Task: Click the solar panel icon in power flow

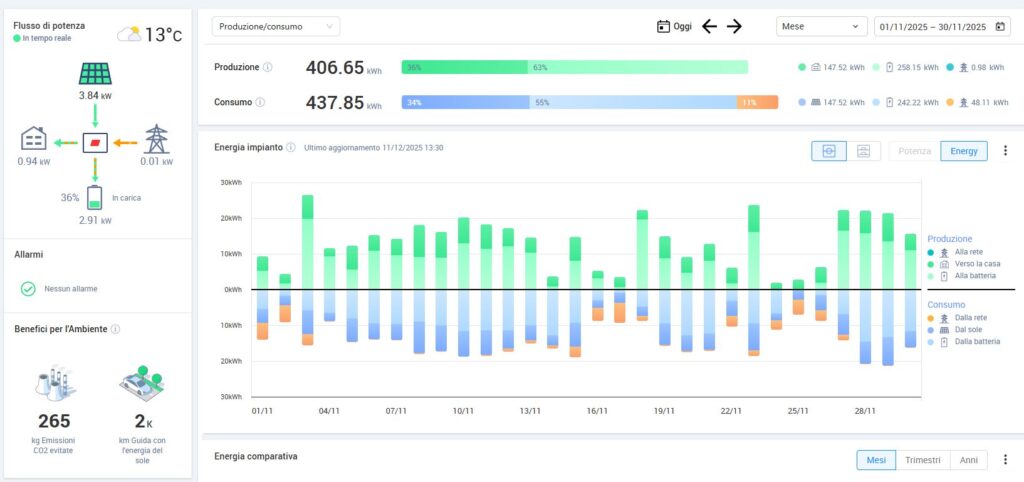Action: 95,75
